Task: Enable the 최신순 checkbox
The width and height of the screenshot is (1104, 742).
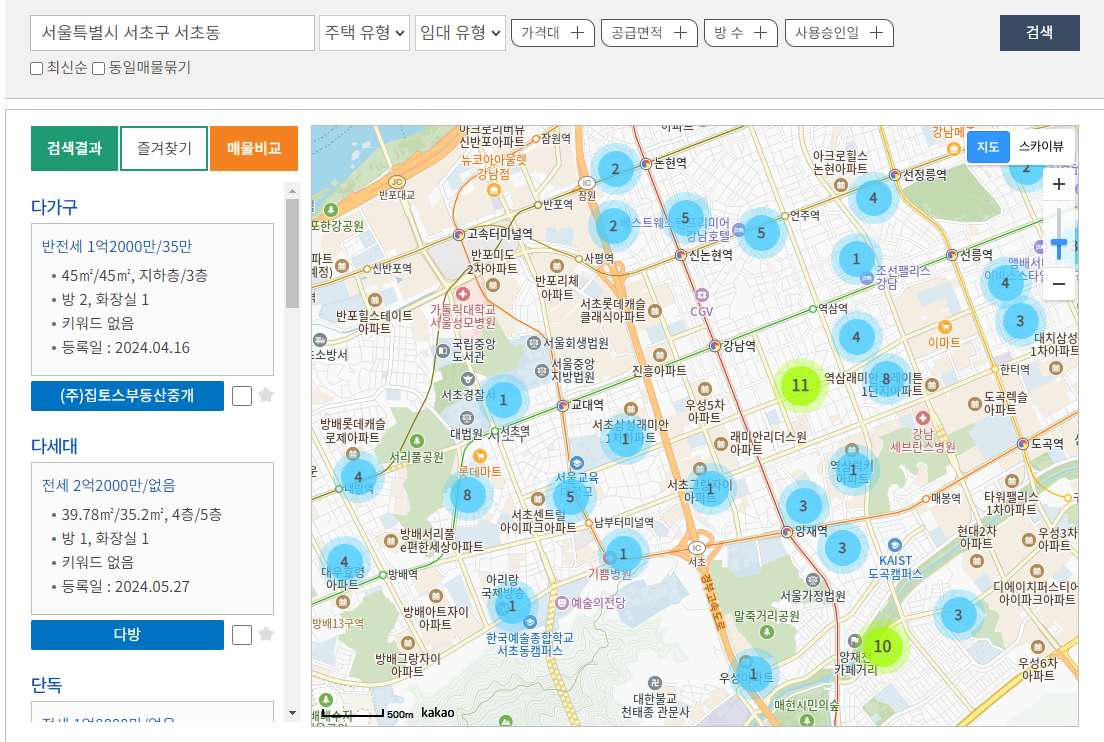Action: (37, 68)
